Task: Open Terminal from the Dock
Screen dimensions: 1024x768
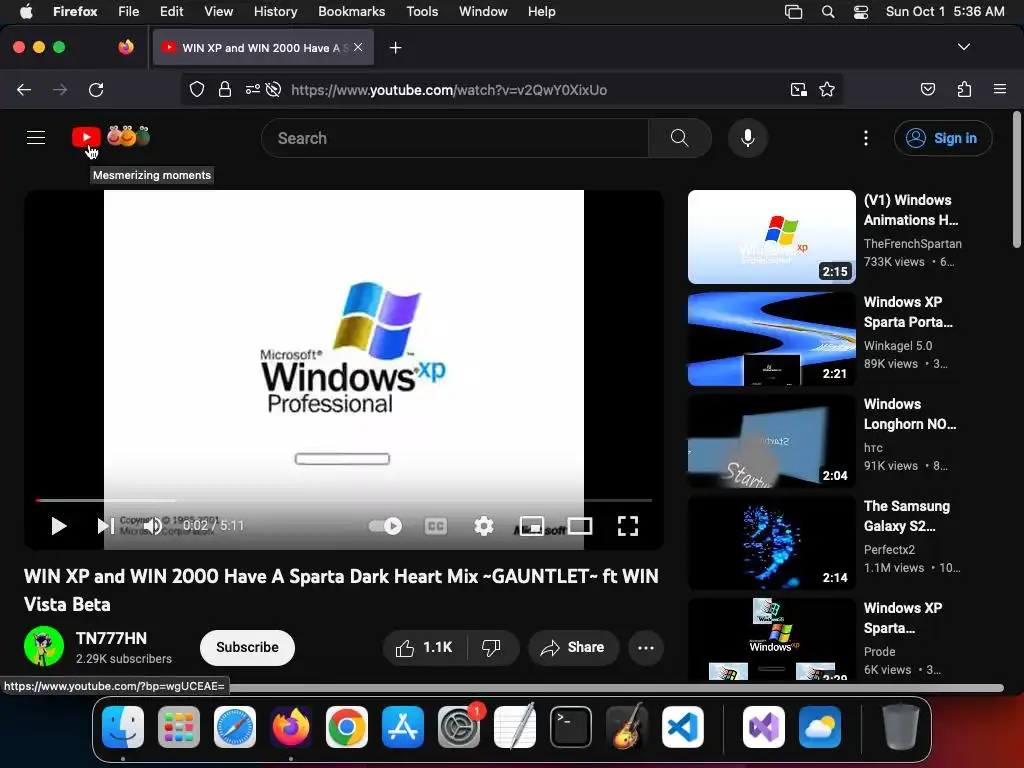Action: (571, 727)
